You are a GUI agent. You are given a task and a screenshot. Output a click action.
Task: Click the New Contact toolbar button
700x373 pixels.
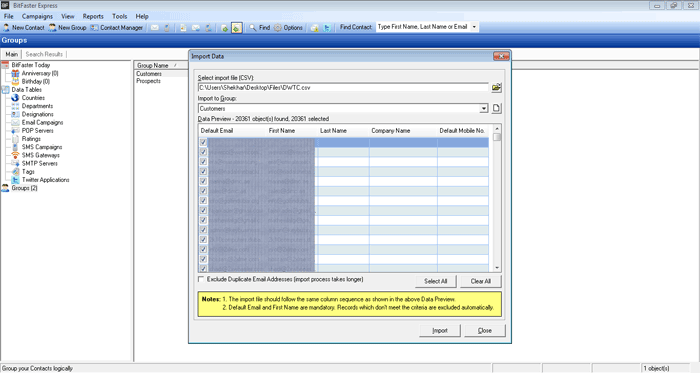coord(24,28)
